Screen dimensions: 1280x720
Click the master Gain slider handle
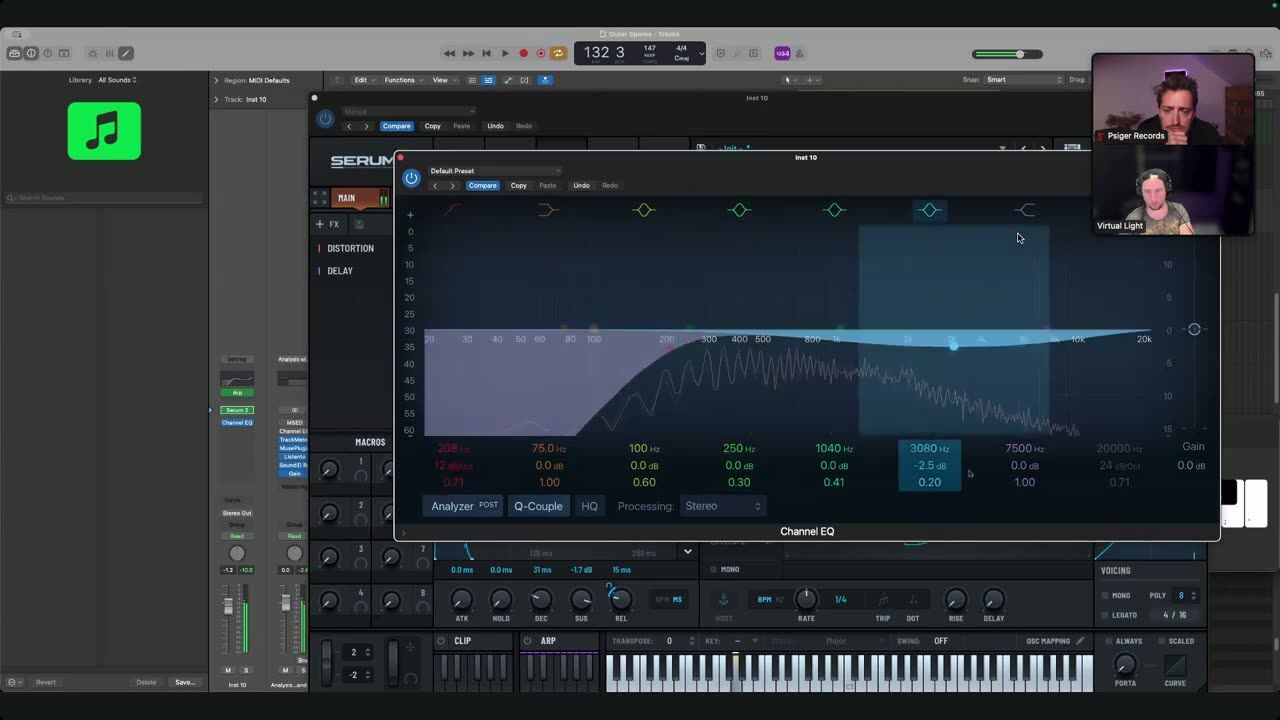coord(1194,329)
